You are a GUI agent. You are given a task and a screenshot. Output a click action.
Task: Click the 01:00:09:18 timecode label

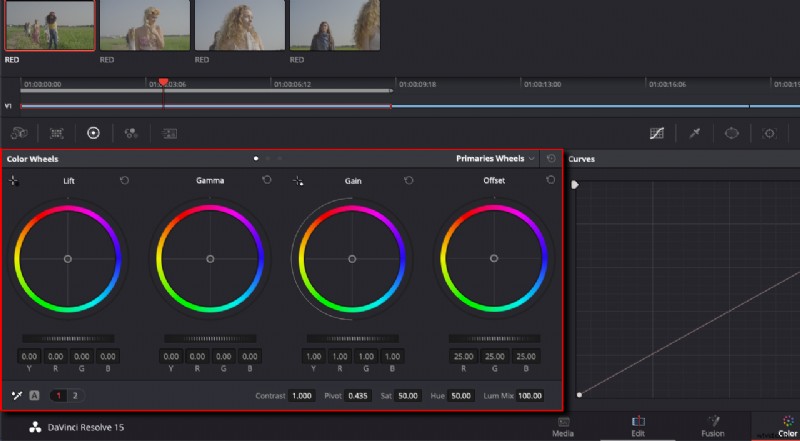417,84
